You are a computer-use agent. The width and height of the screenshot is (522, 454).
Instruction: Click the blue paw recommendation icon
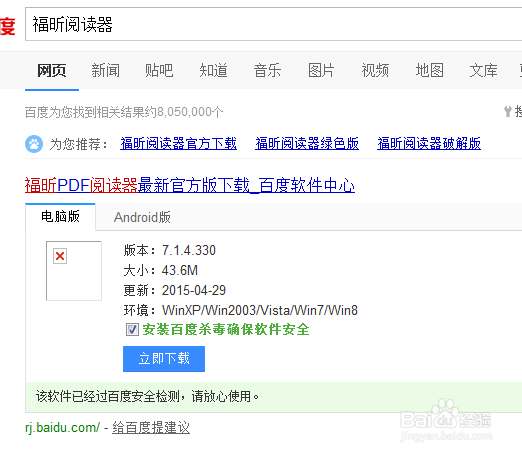tap(34, 144)
